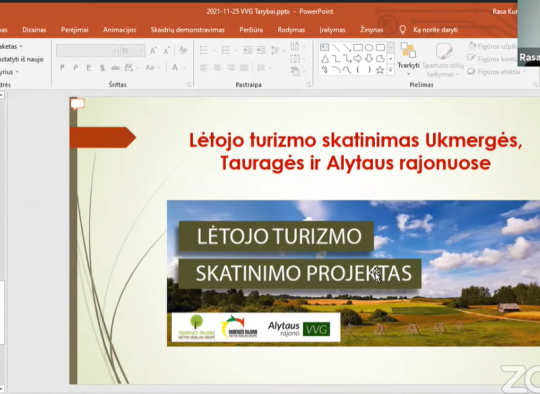Select the elbow connector shape
The height and width of the screenshot is (394, 540).
tap(336, 59)
